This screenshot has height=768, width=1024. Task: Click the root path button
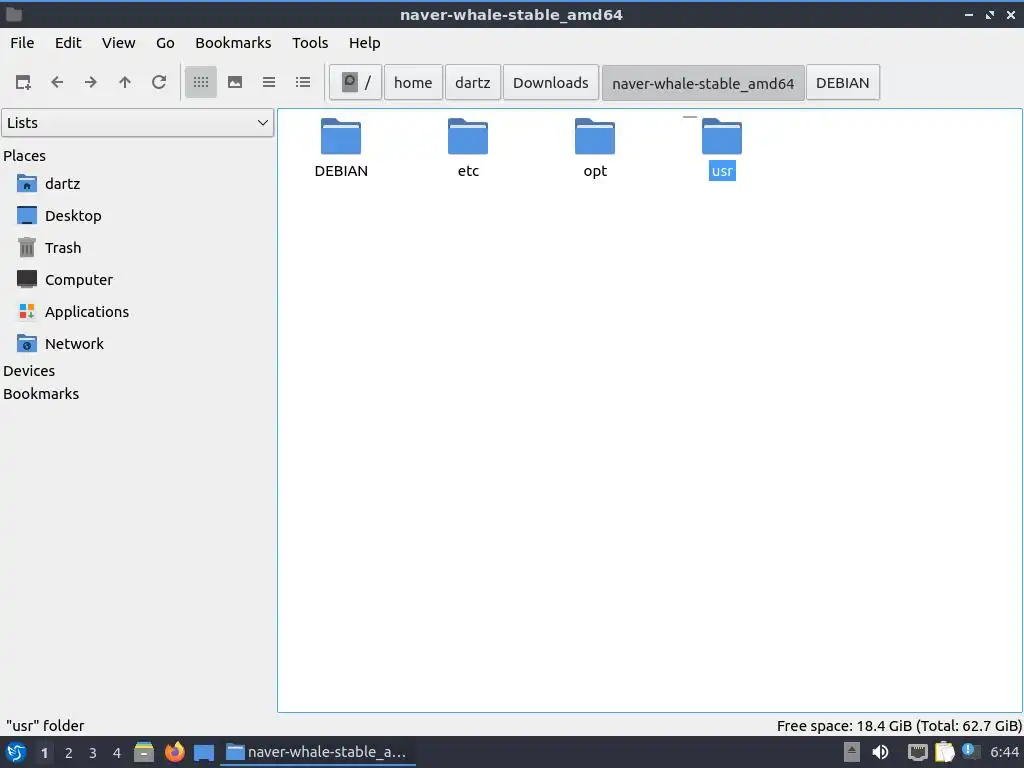tap(355, 82)
